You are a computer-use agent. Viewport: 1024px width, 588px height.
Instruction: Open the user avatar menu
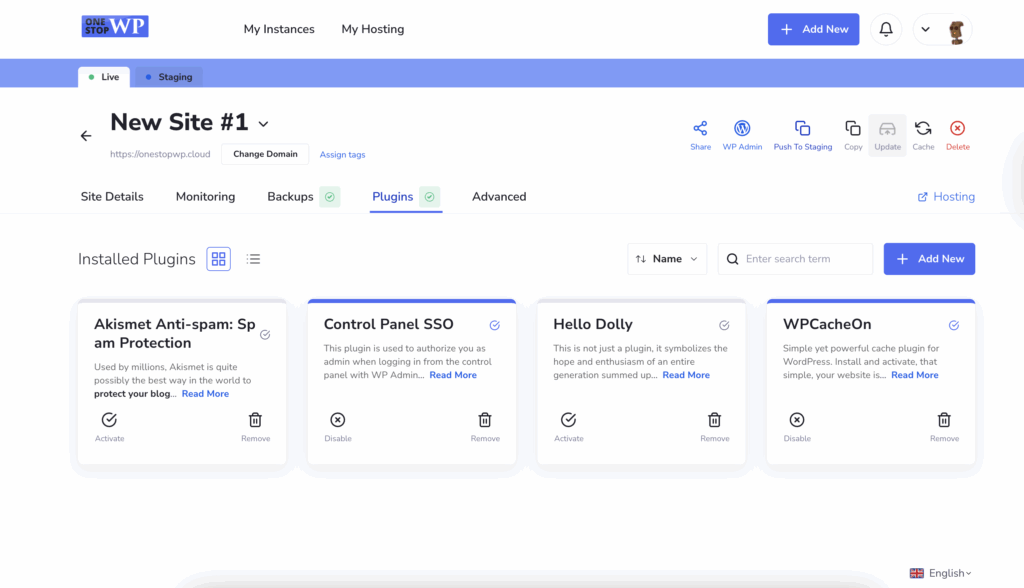click(x=957, y=30)
